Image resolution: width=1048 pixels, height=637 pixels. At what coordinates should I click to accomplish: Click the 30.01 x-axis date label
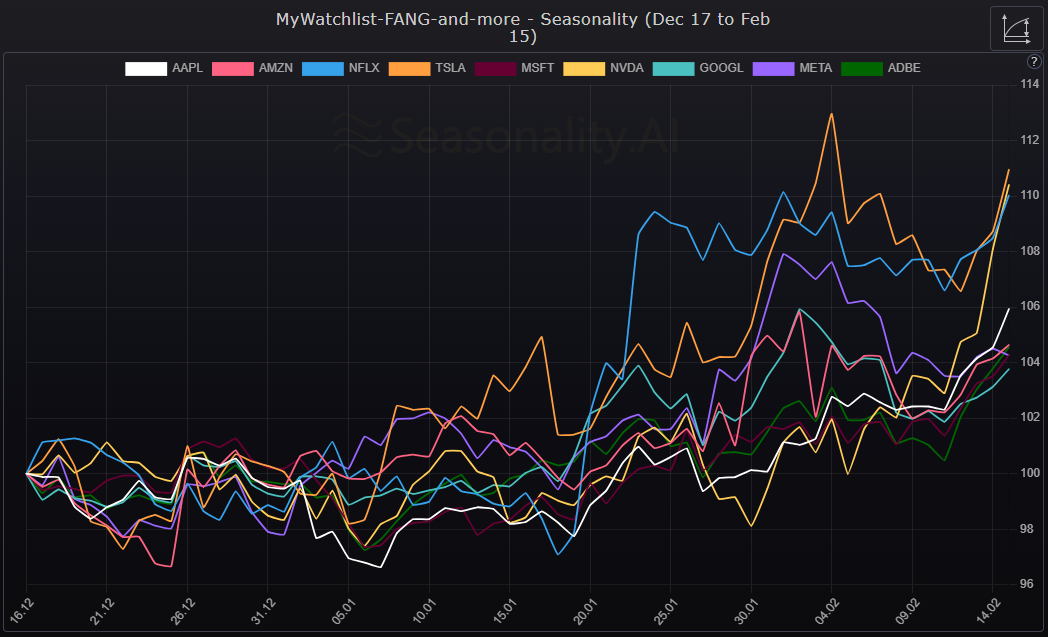click(747, 611)
